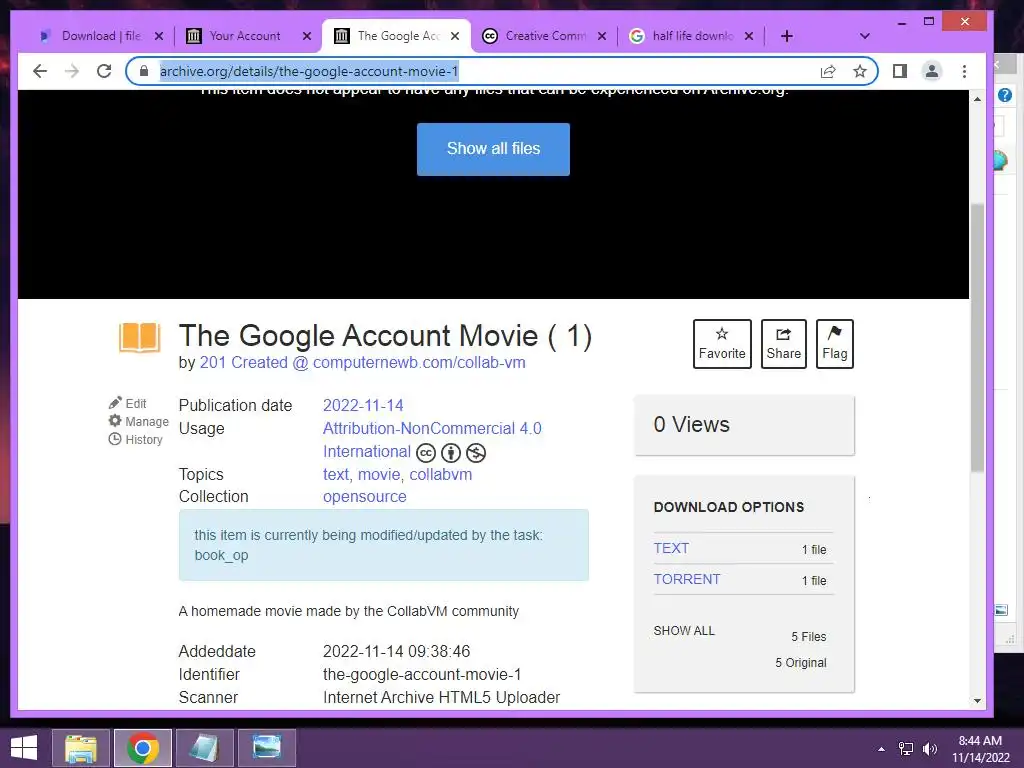Click the blue help icon in background window

coord(1005,95)
